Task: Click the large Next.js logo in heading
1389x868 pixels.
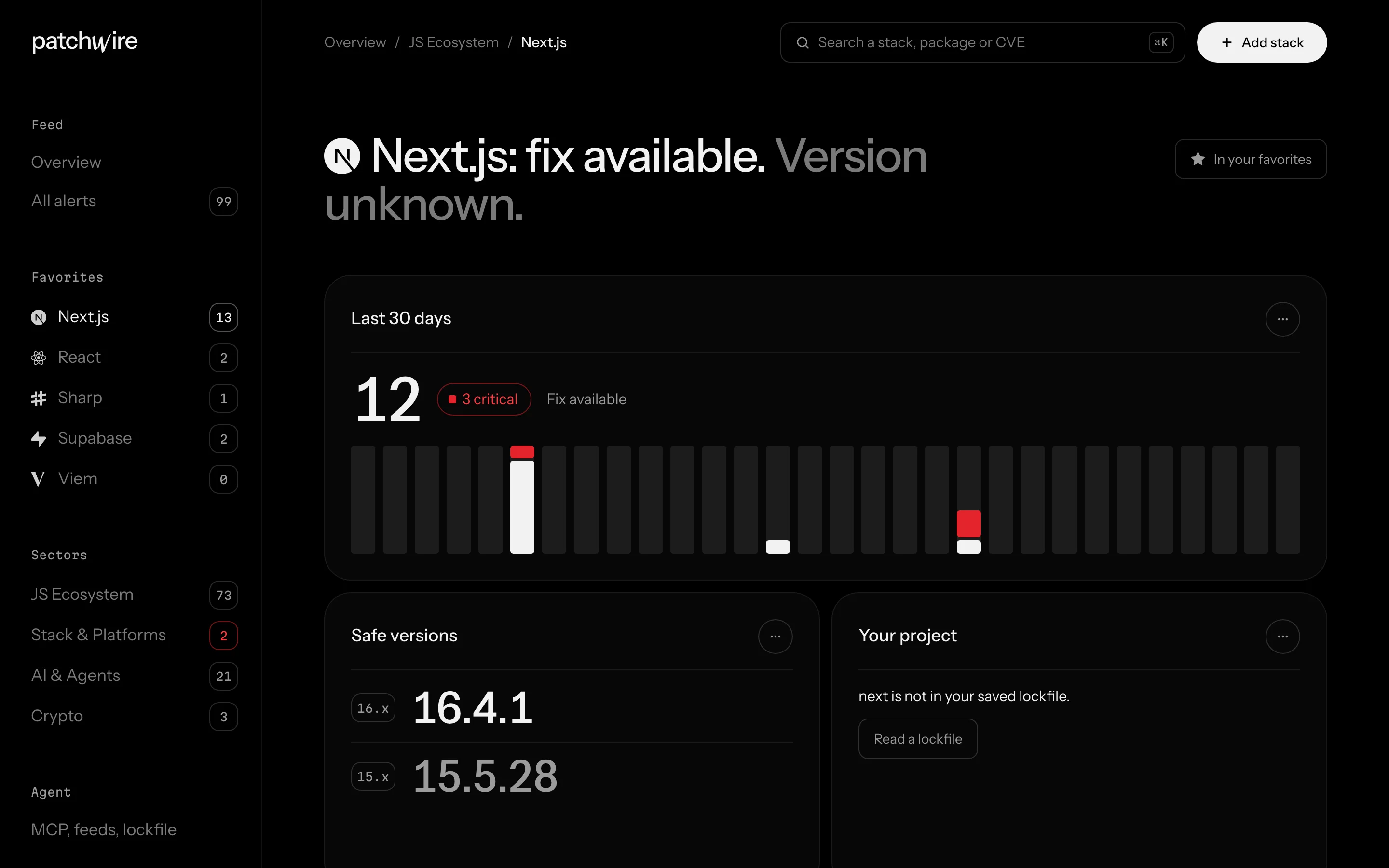Action: (342, 156)
